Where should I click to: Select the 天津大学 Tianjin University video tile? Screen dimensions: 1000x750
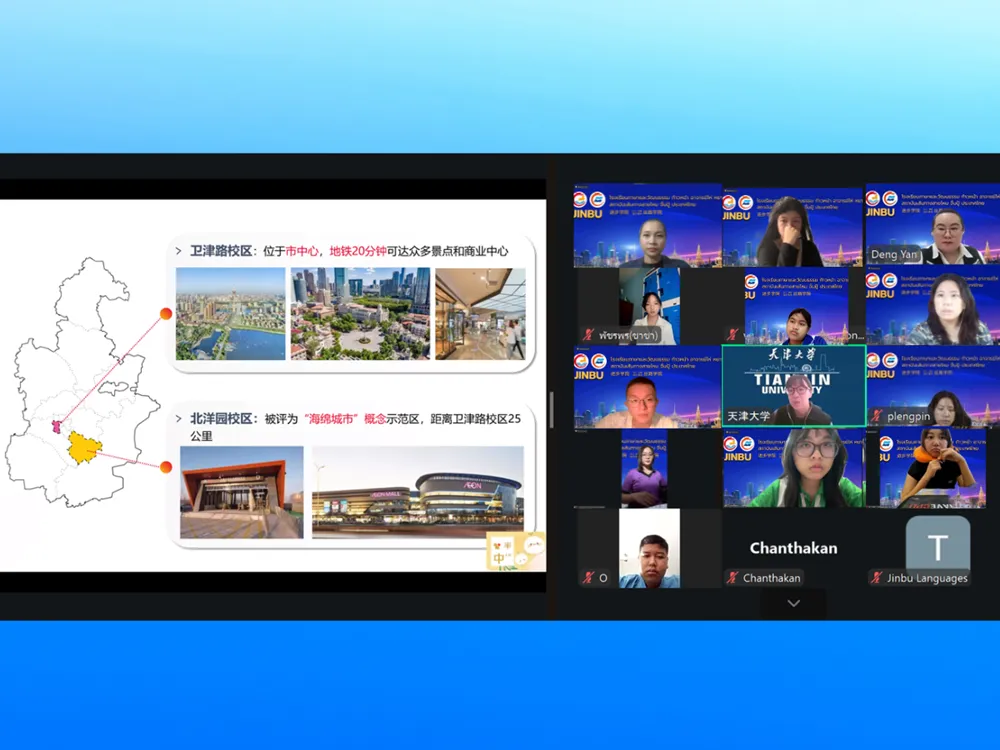(x=793, y=386)
